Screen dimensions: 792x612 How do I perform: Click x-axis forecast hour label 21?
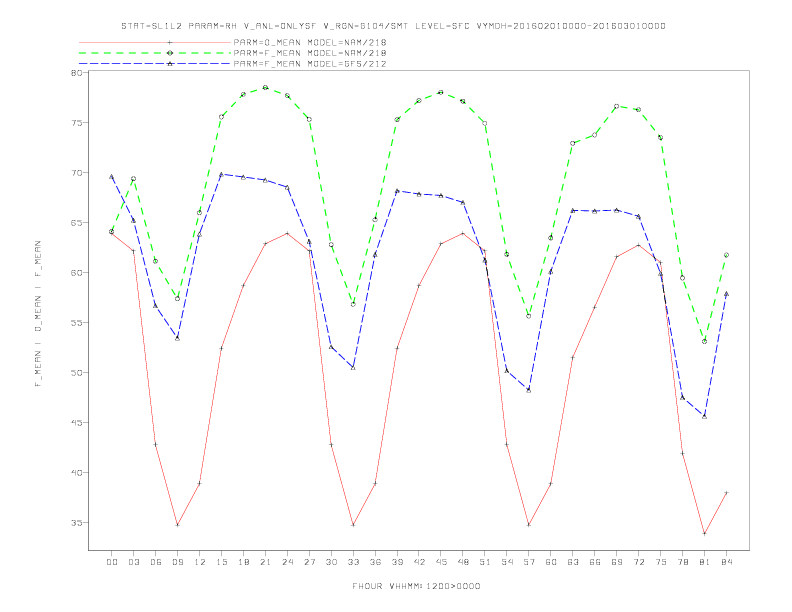[x=265, y=562]
